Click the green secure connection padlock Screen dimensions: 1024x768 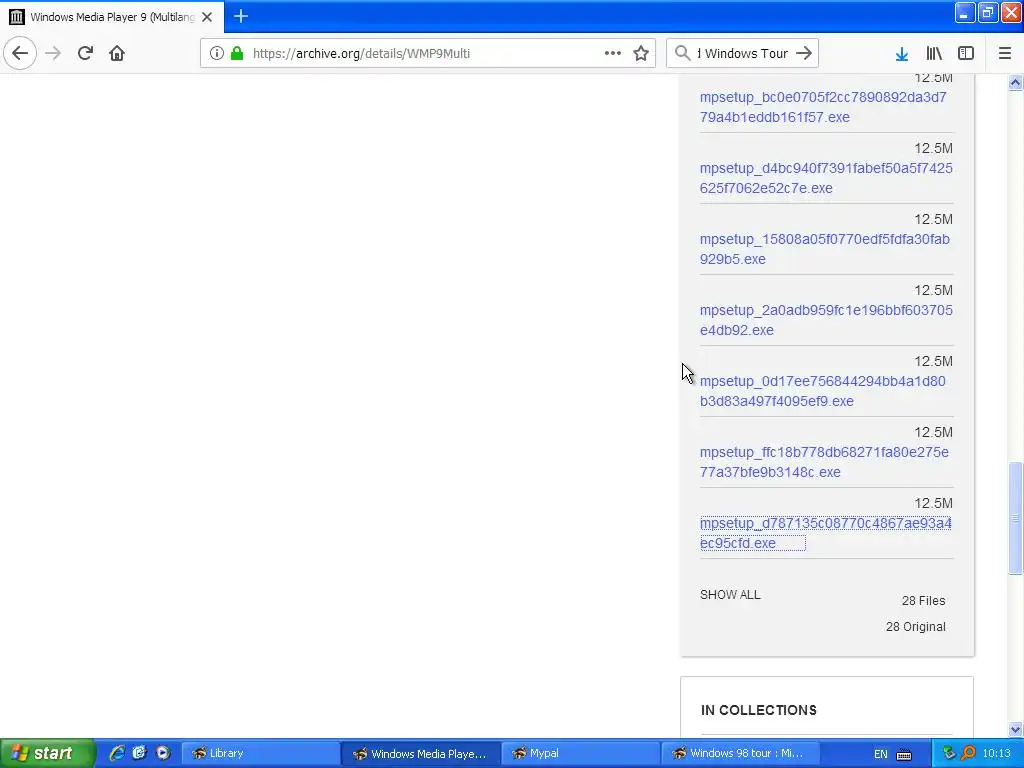point(237,53)
